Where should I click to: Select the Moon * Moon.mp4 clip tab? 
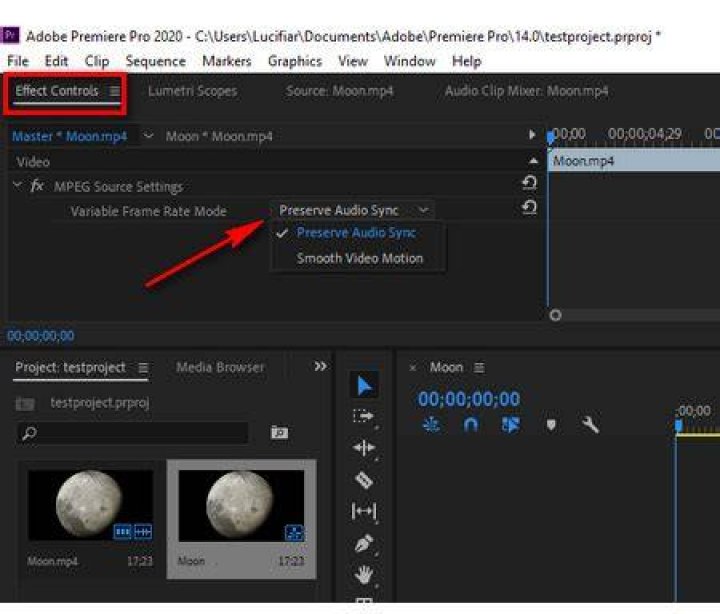[x=219, y=136]
